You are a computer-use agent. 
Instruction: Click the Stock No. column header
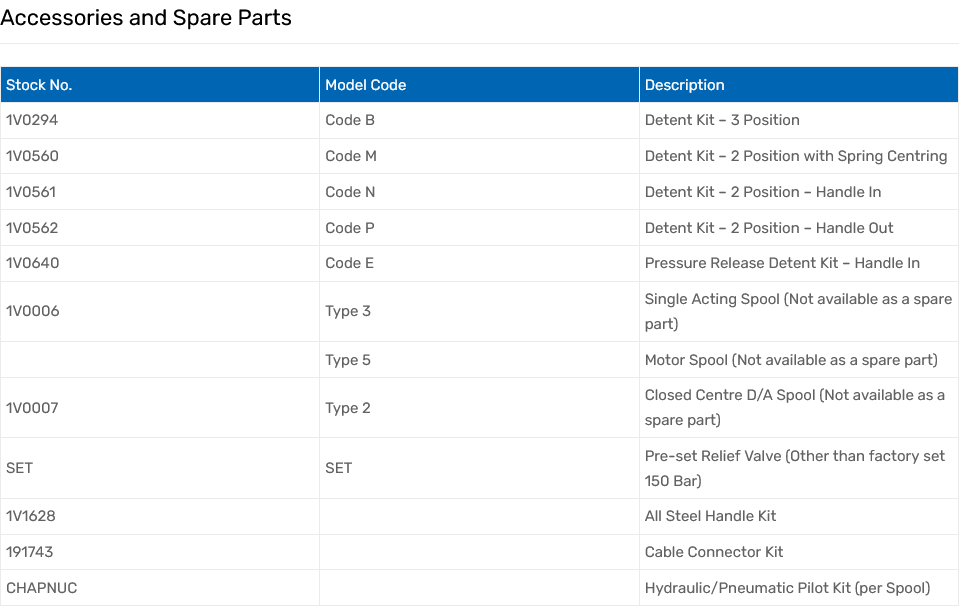point(39,85)
